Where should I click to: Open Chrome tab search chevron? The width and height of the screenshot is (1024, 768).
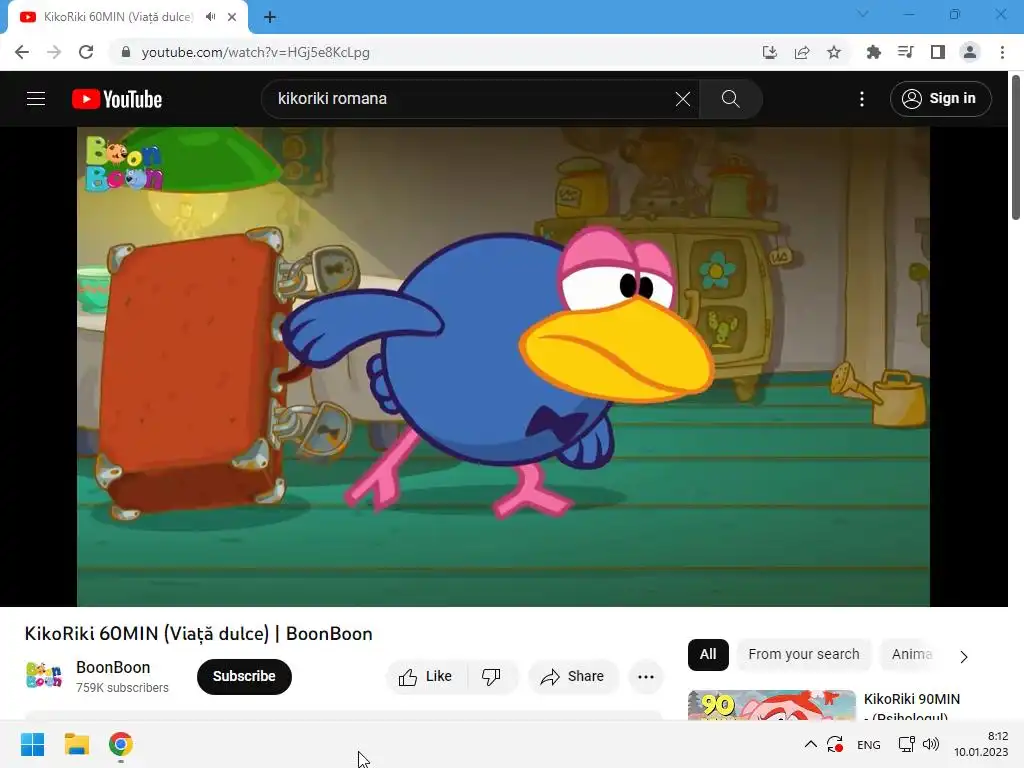point(863,14)
